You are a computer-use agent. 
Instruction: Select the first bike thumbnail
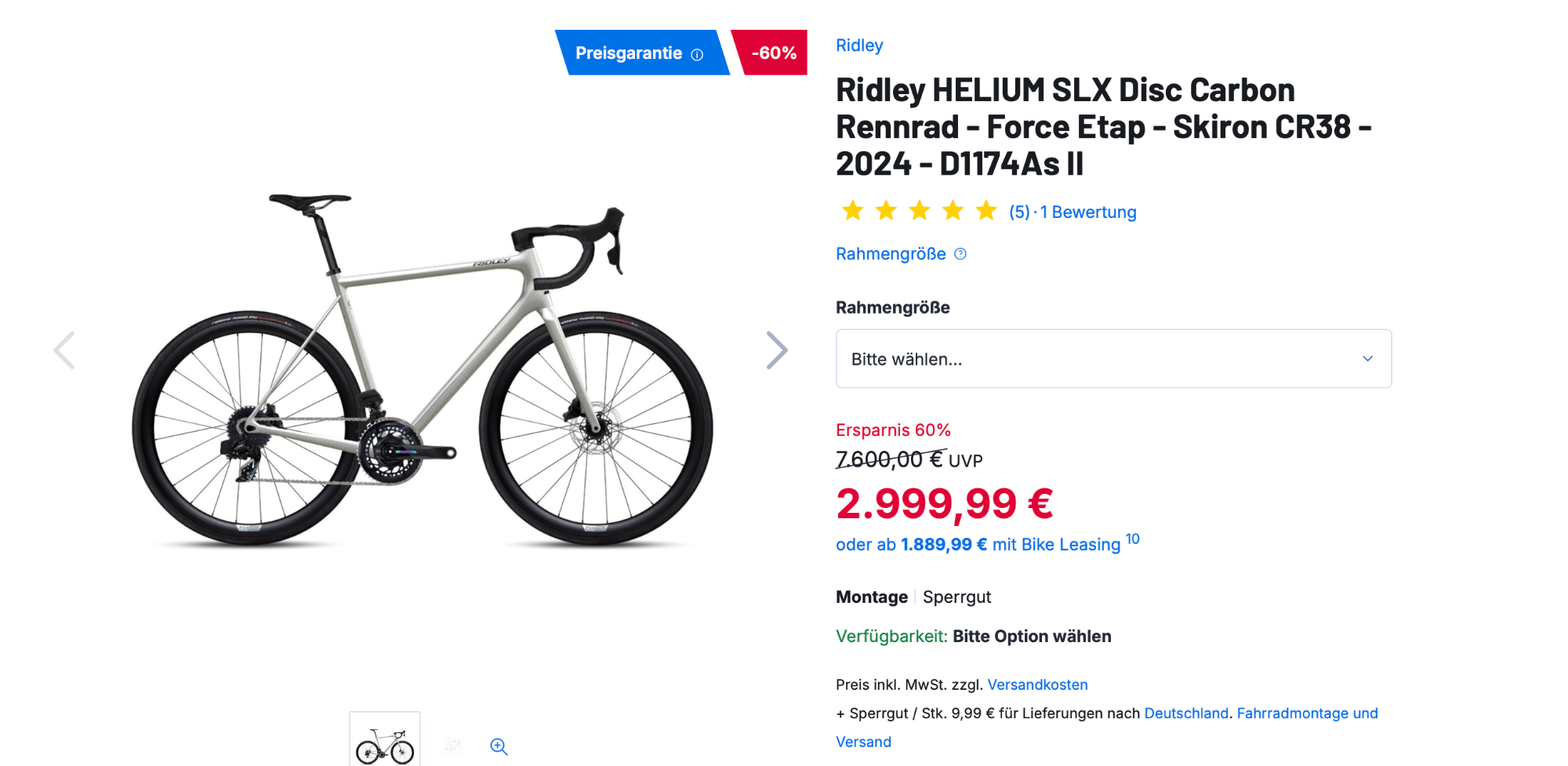click(384, 741)
